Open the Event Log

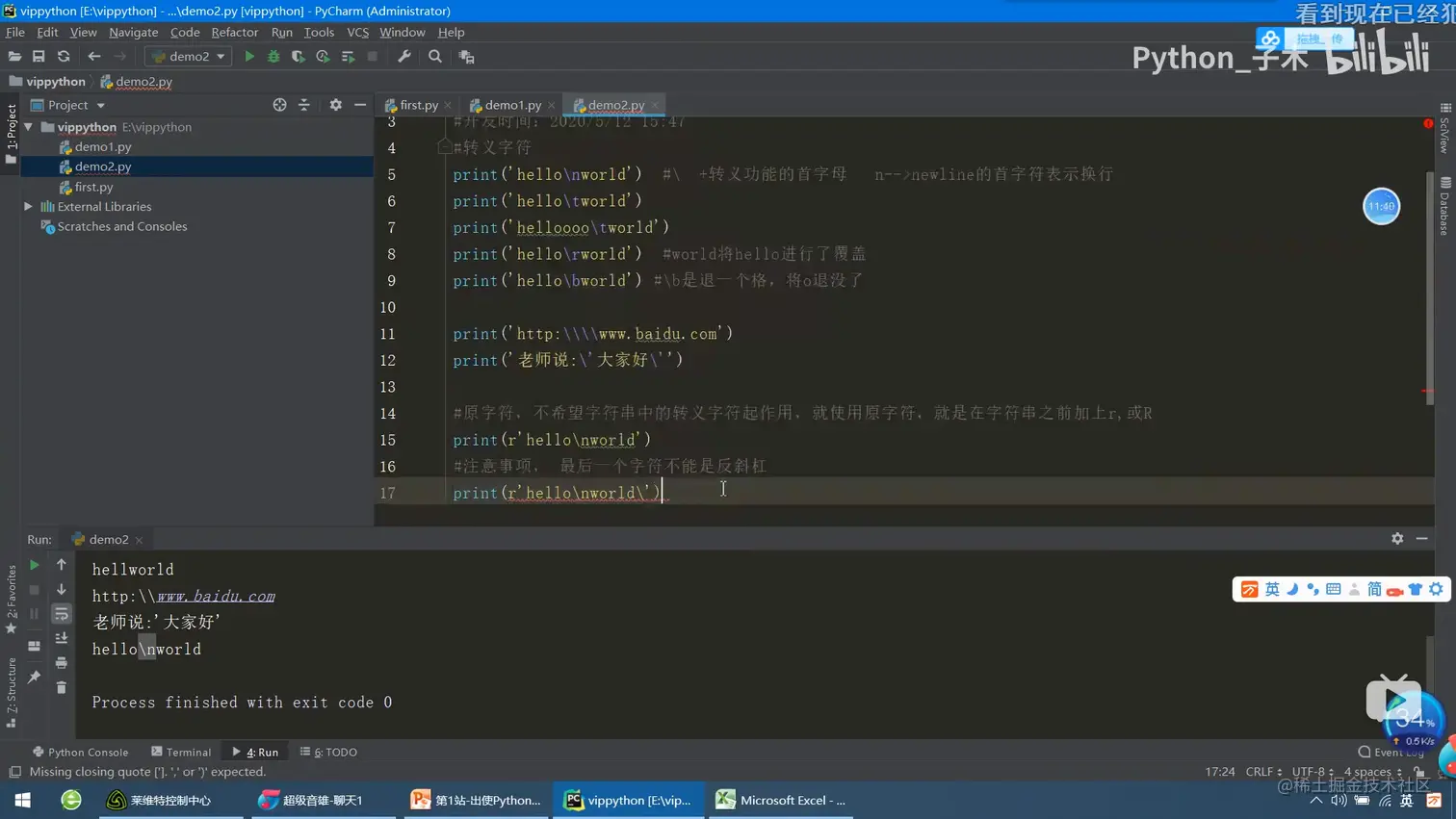[x=1391, y=753]
